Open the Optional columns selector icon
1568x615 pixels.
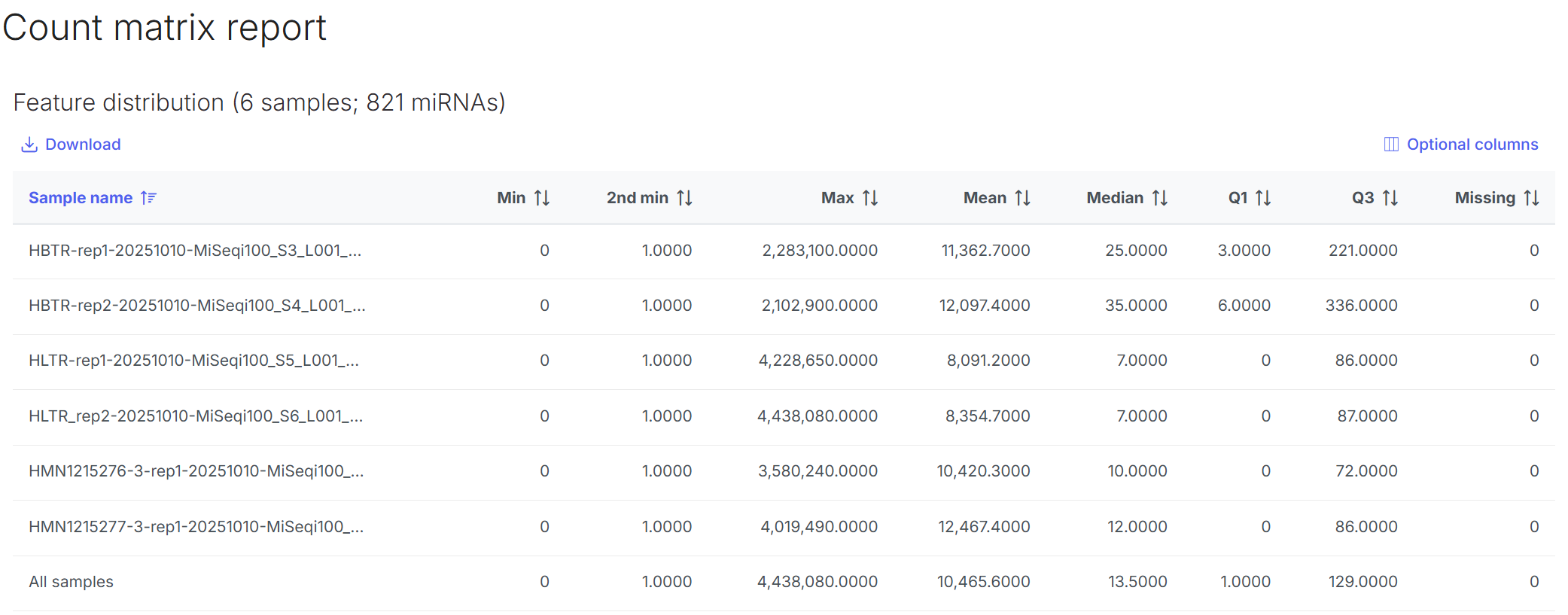pyautogui.click(x=1391, y=145)
